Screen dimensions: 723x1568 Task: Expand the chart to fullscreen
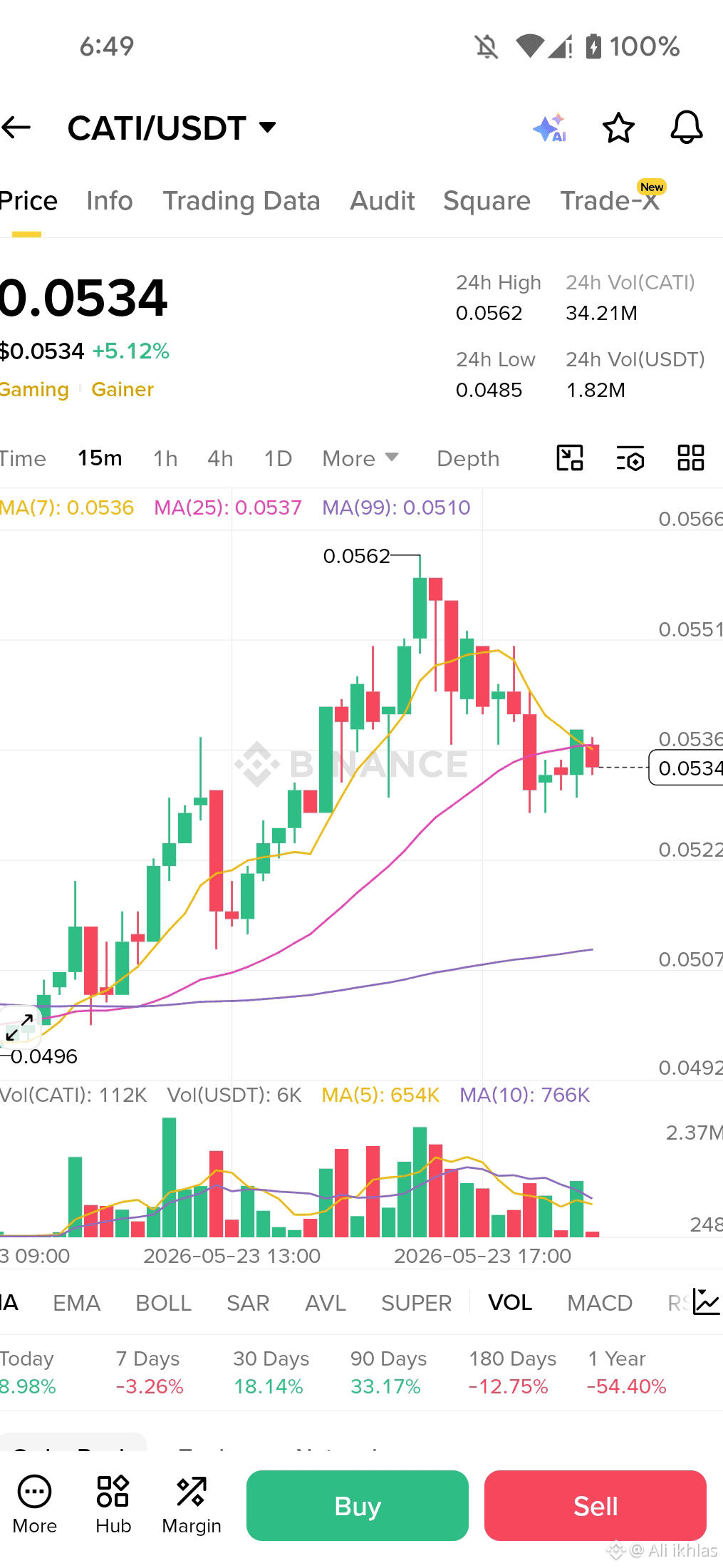(20, 1028)
